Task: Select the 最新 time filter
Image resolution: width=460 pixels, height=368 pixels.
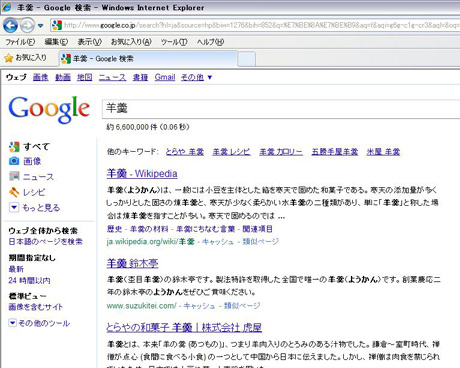Action: [x=16, y=269]
